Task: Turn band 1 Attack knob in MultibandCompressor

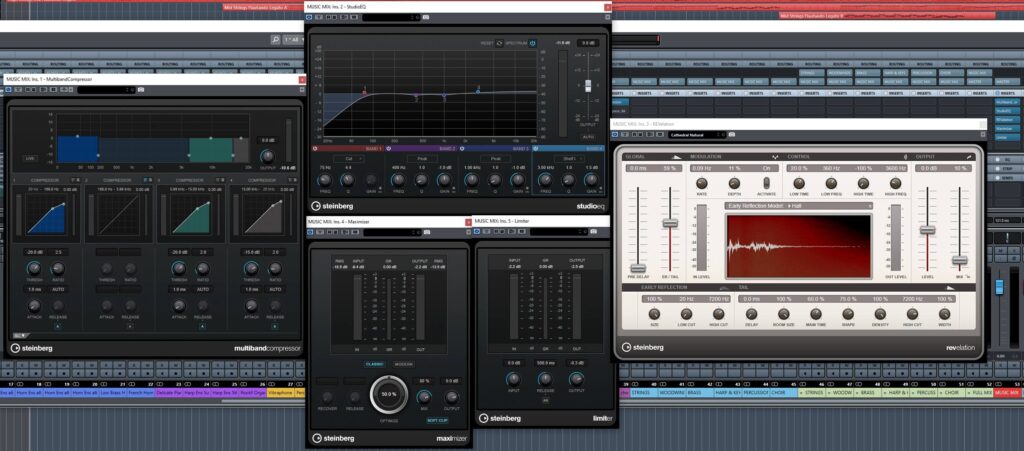Action: click(33, 305)
